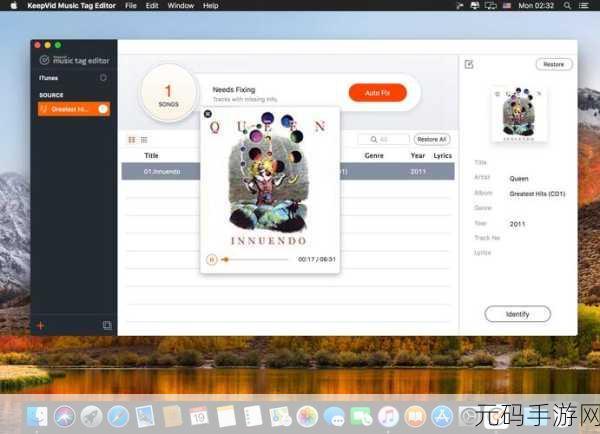Image resolution: width=600 pixels, height=434 pixels.
Task: Select the Greatest Hits source item
Action: (x=74, y=109)
